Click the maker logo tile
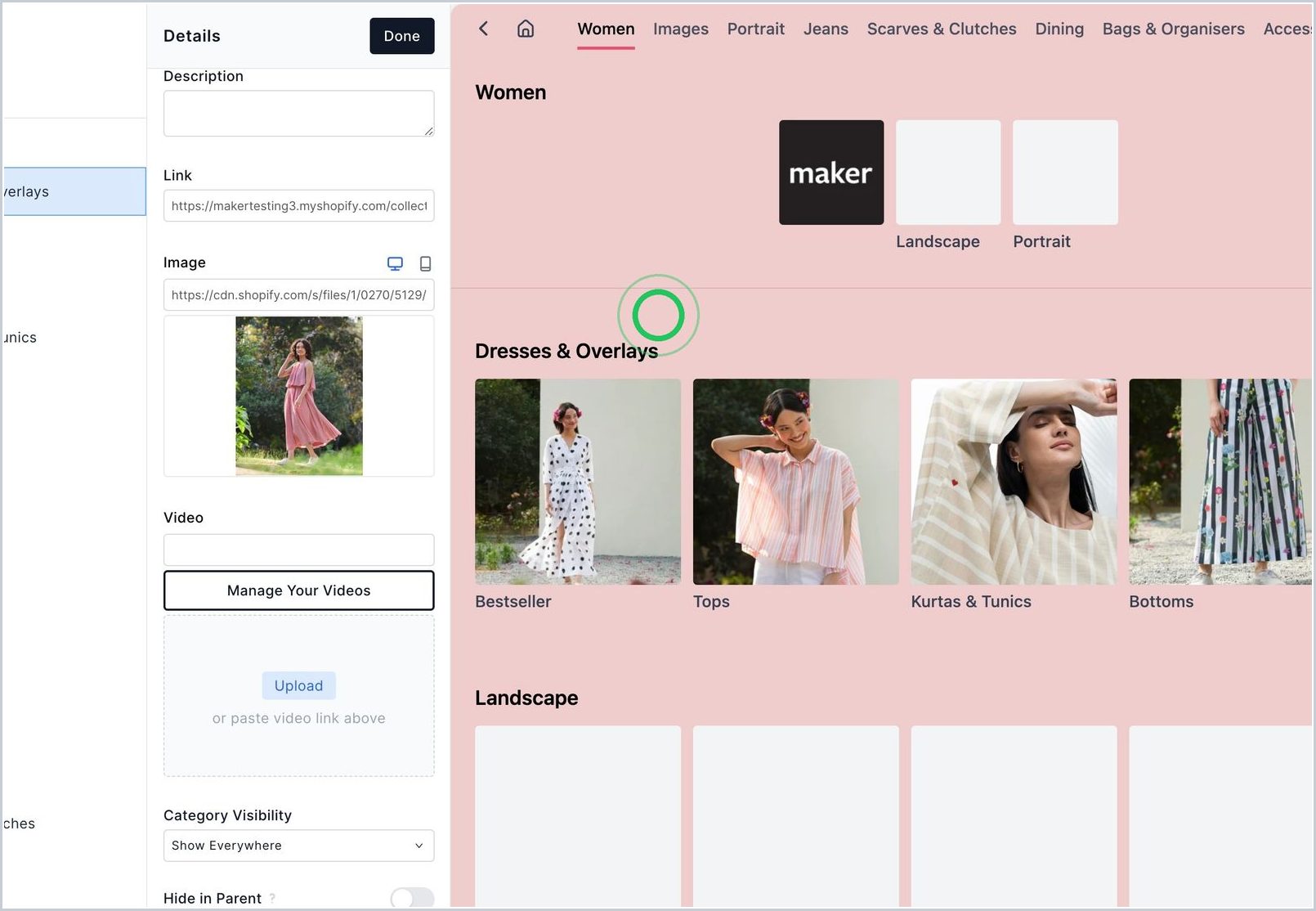 (831, 173)
